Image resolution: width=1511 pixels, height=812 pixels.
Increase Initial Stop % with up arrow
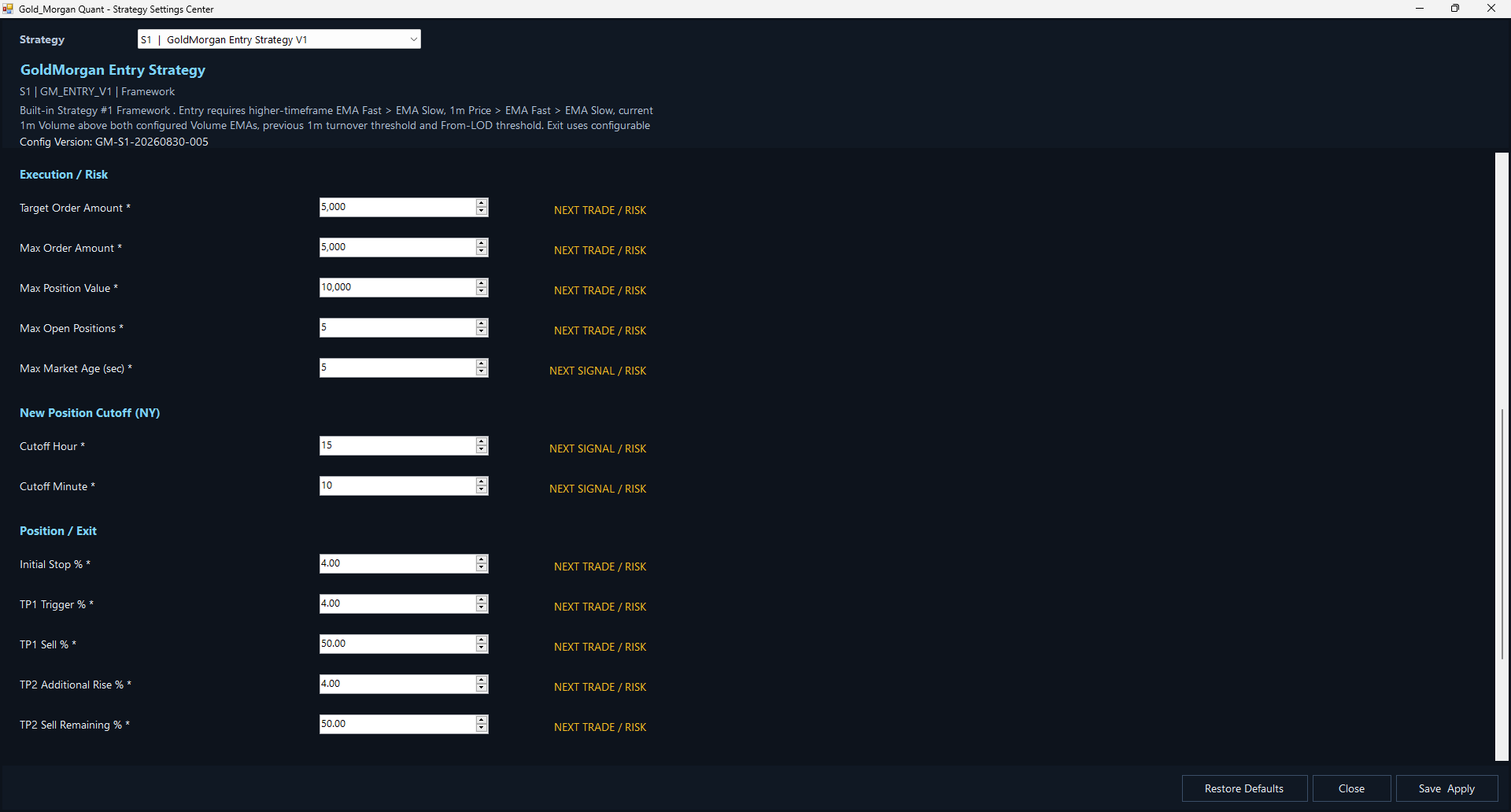point(482,559)
